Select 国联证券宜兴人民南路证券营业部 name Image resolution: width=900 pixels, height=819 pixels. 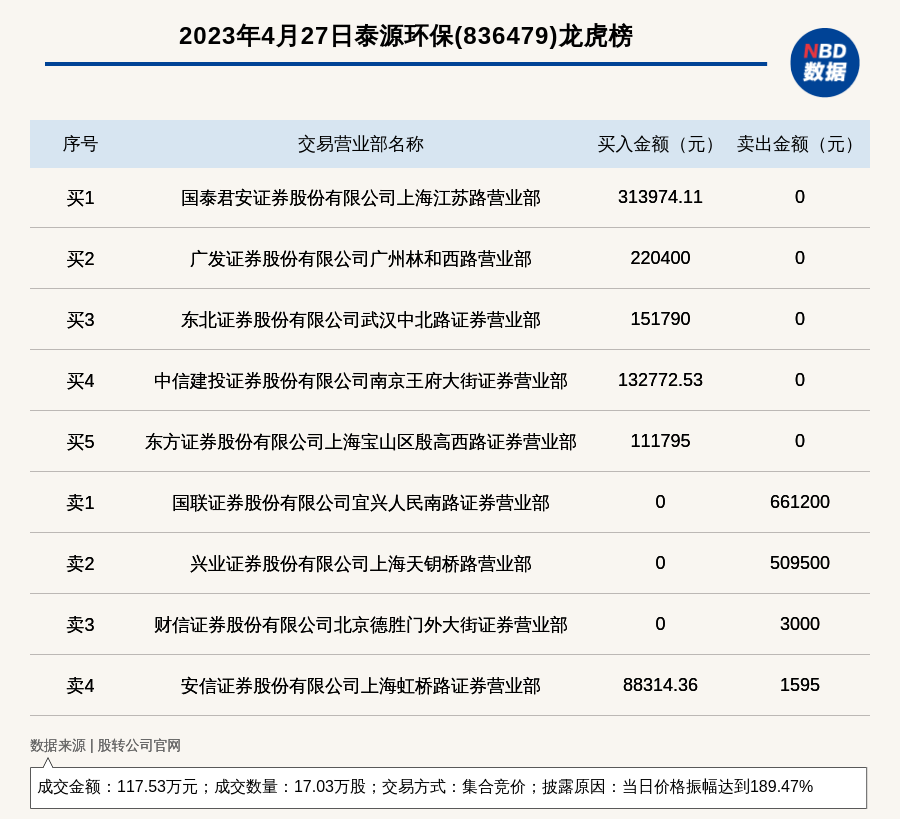tap(360, 503)
